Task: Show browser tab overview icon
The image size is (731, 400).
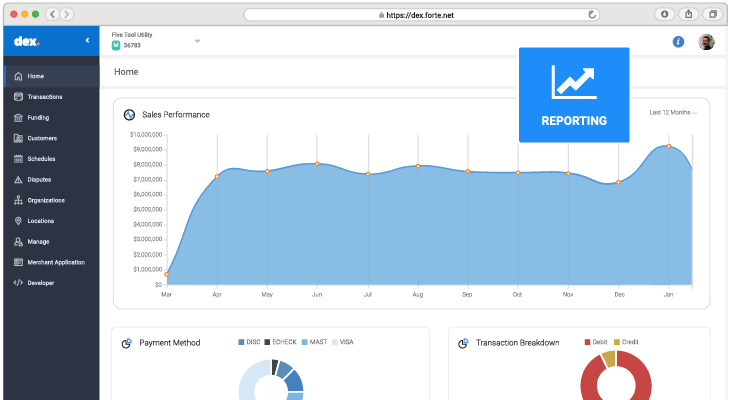Action: [x=713, y=14]
